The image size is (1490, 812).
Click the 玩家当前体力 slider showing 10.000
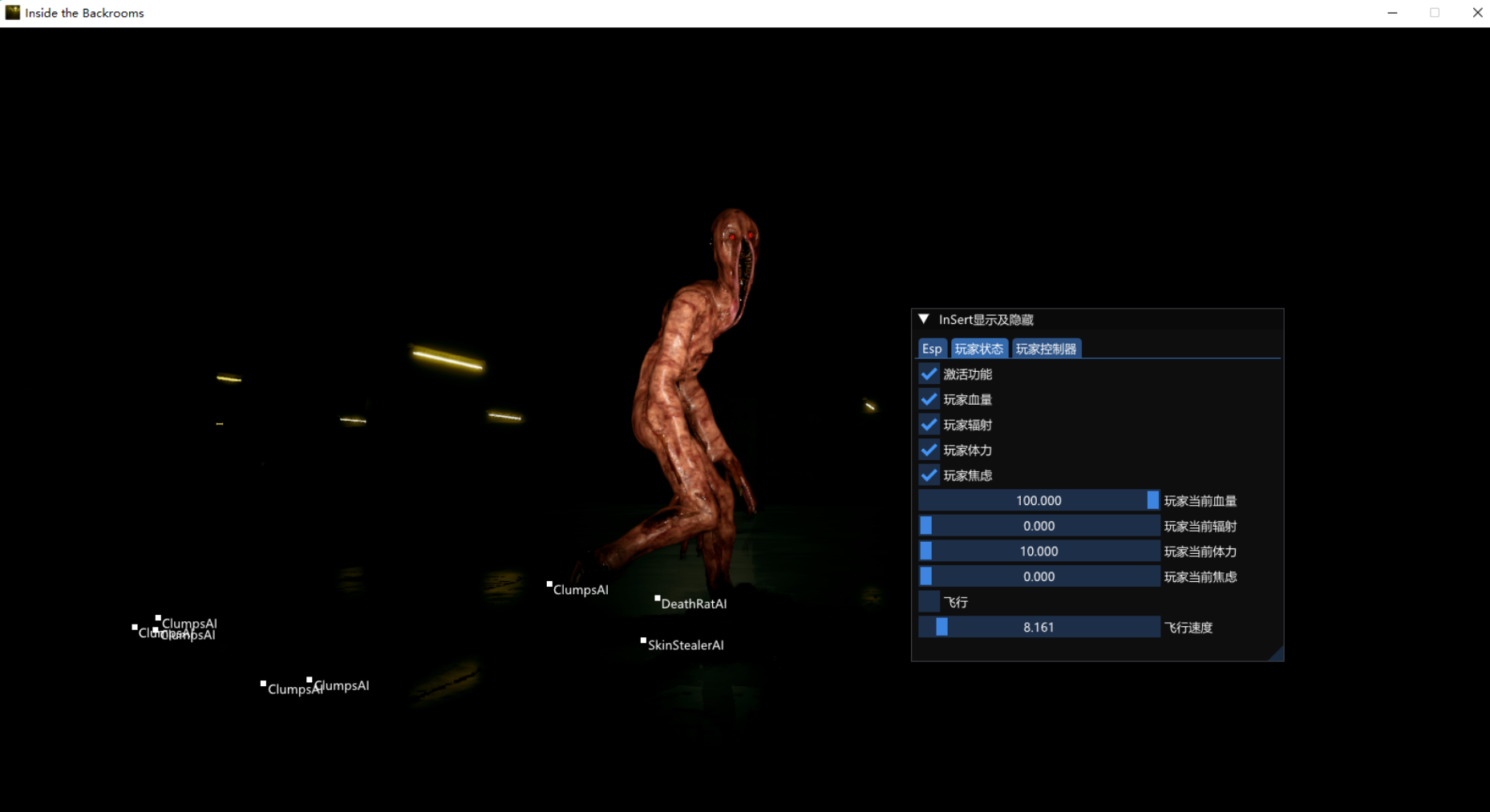click(1039, 551)
